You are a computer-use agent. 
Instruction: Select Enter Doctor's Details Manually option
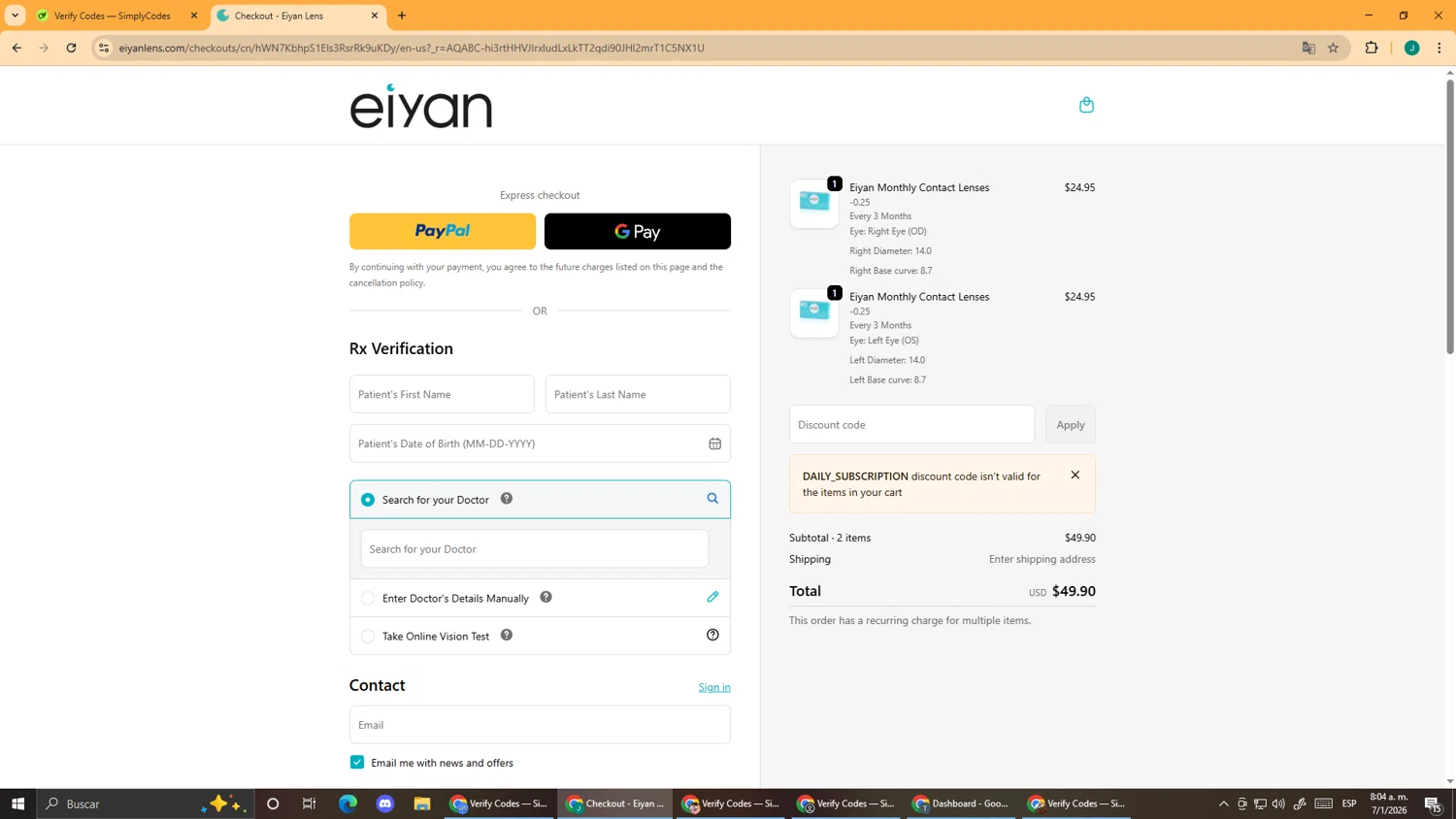click(368, 599)
